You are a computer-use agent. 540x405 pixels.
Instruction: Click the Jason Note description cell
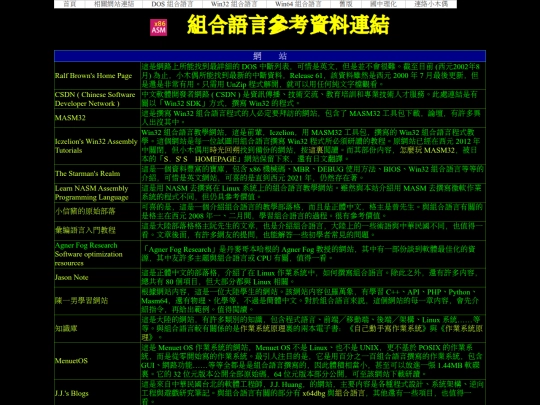click(x=313, y=277)
